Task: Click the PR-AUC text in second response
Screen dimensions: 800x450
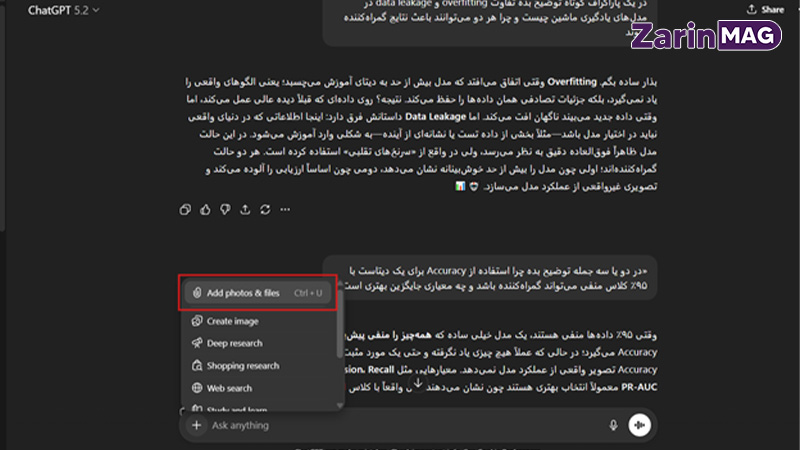Action: (x=639, y=387)
